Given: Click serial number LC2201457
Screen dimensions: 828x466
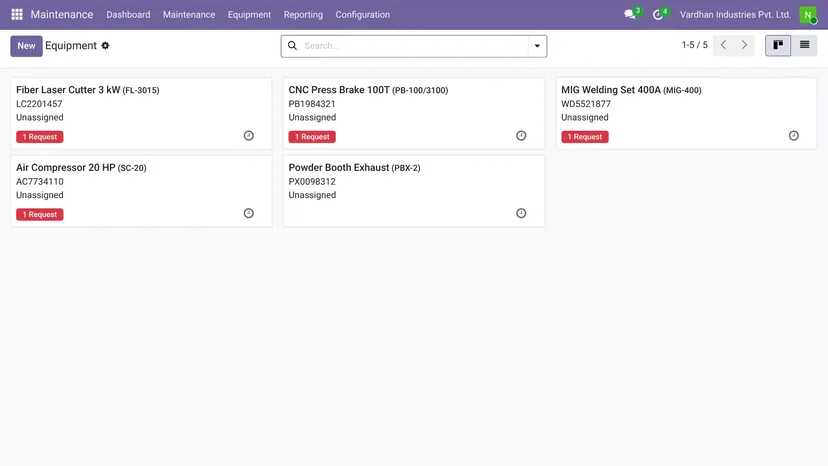Looking at the screenshot, I should [39, 104].
